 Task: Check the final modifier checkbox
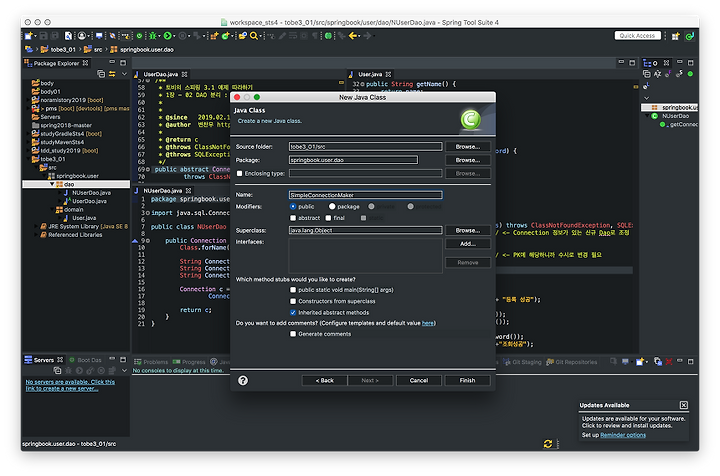pos(328,218)
